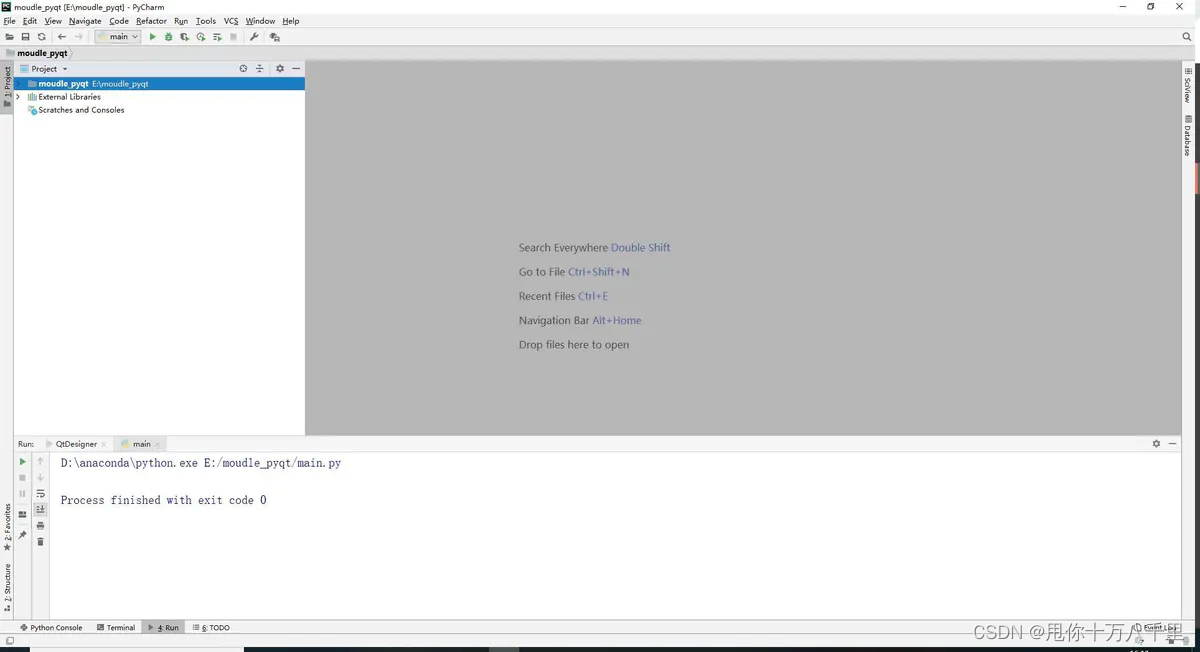The height and width of the screenshot is (652, 1200).
Task: Clear console with trash icon
Action: pos(41,542)
